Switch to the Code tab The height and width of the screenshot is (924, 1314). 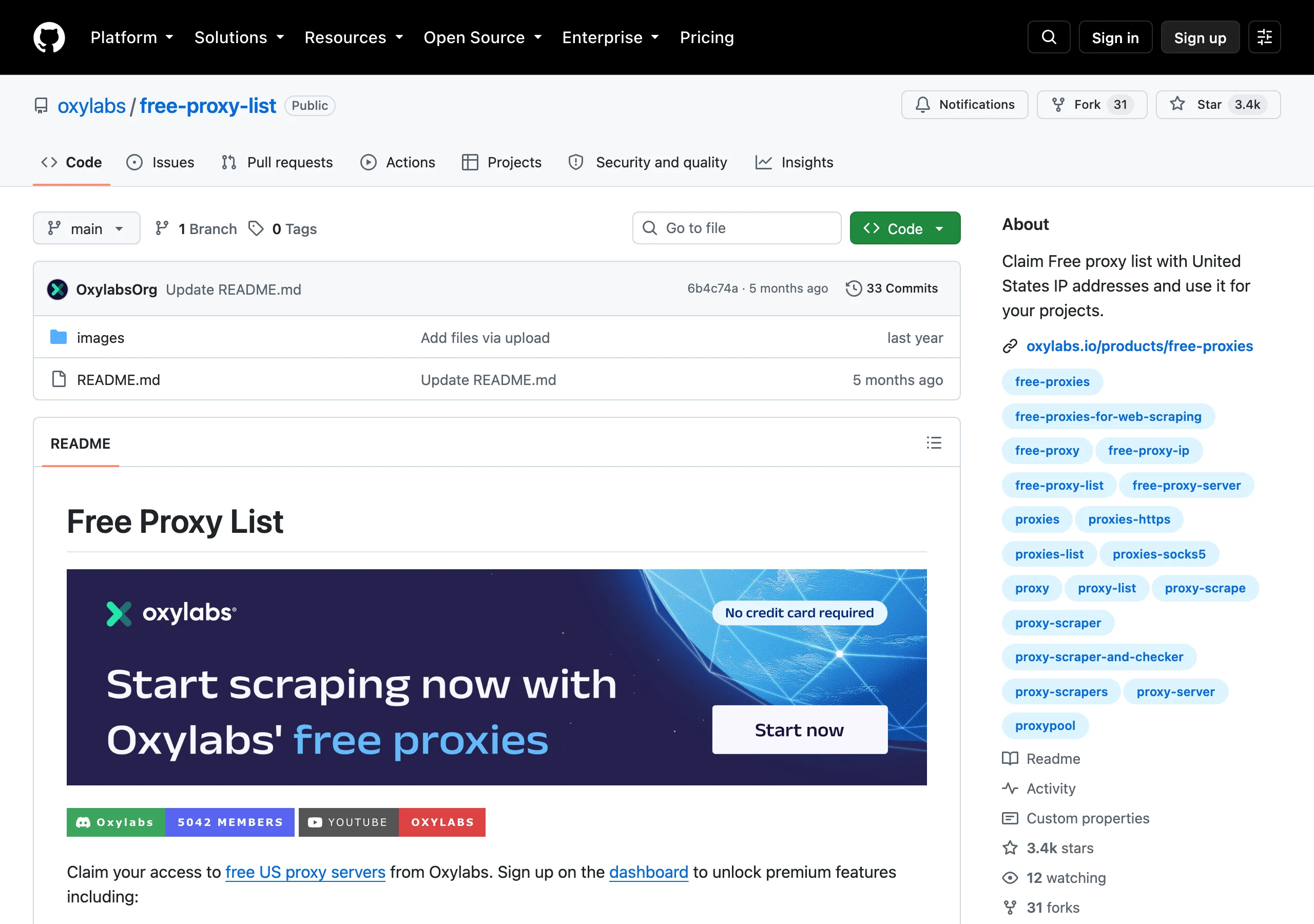[x=71, y=163]
